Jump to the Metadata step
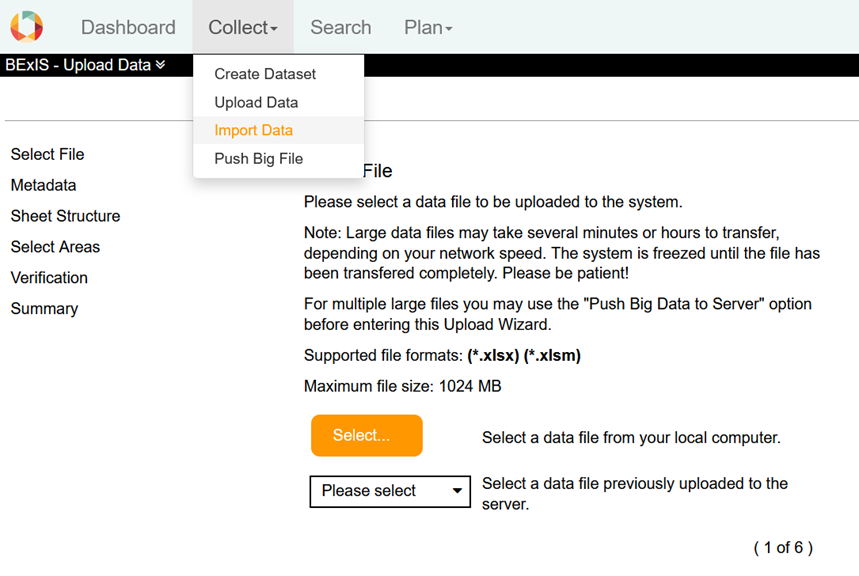The image size is (859, 576). [43, 185]
